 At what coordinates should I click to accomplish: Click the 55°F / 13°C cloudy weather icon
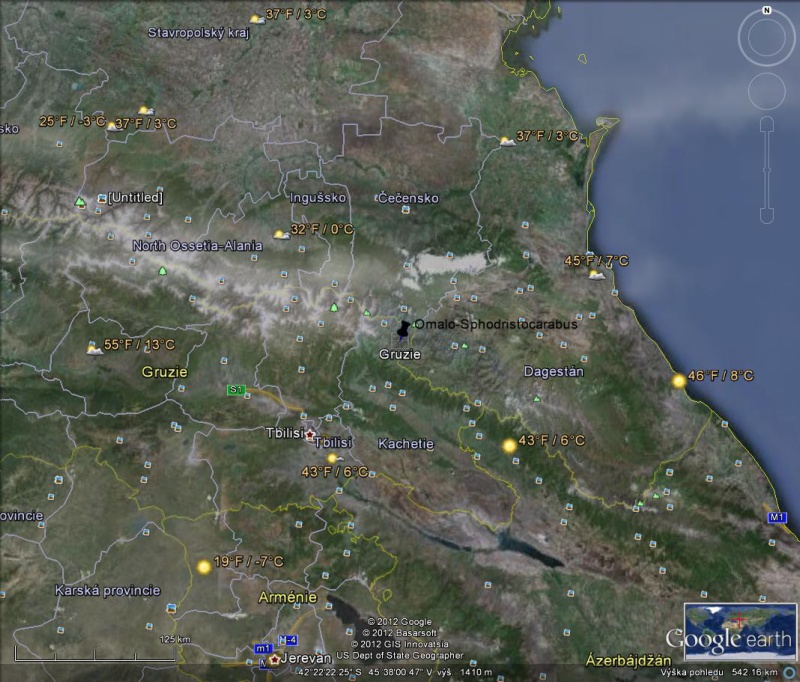click(94, 349)
